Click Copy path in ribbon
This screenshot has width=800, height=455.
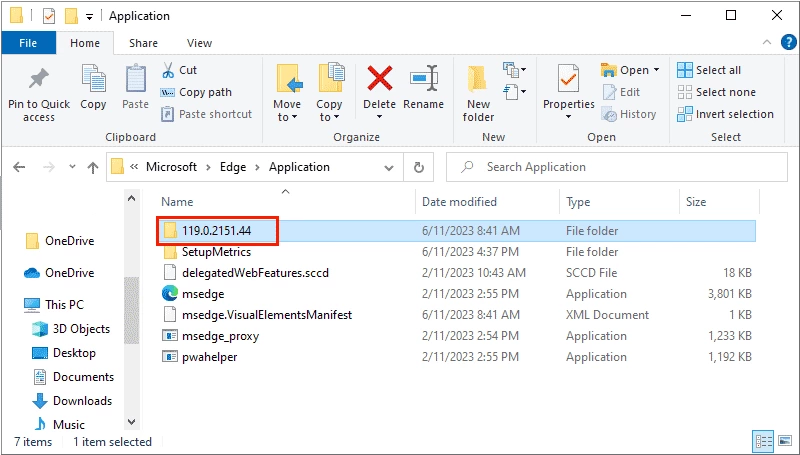coord(196,92)
